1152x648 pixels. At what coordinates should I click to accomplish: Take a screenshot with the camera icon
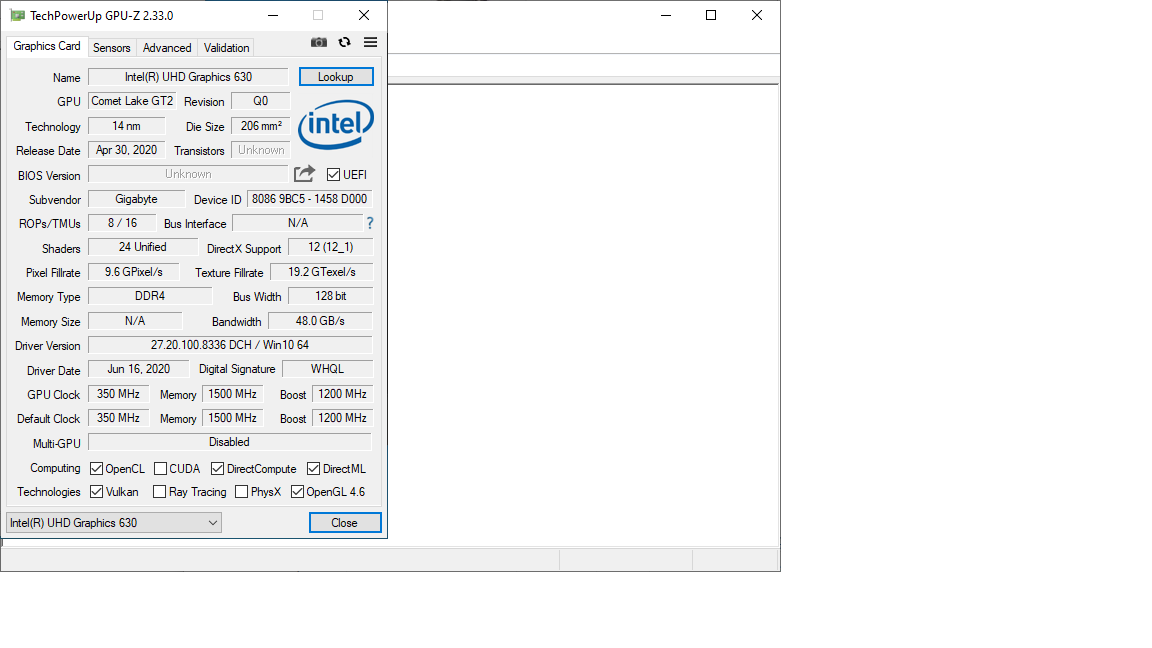point(319,43)
